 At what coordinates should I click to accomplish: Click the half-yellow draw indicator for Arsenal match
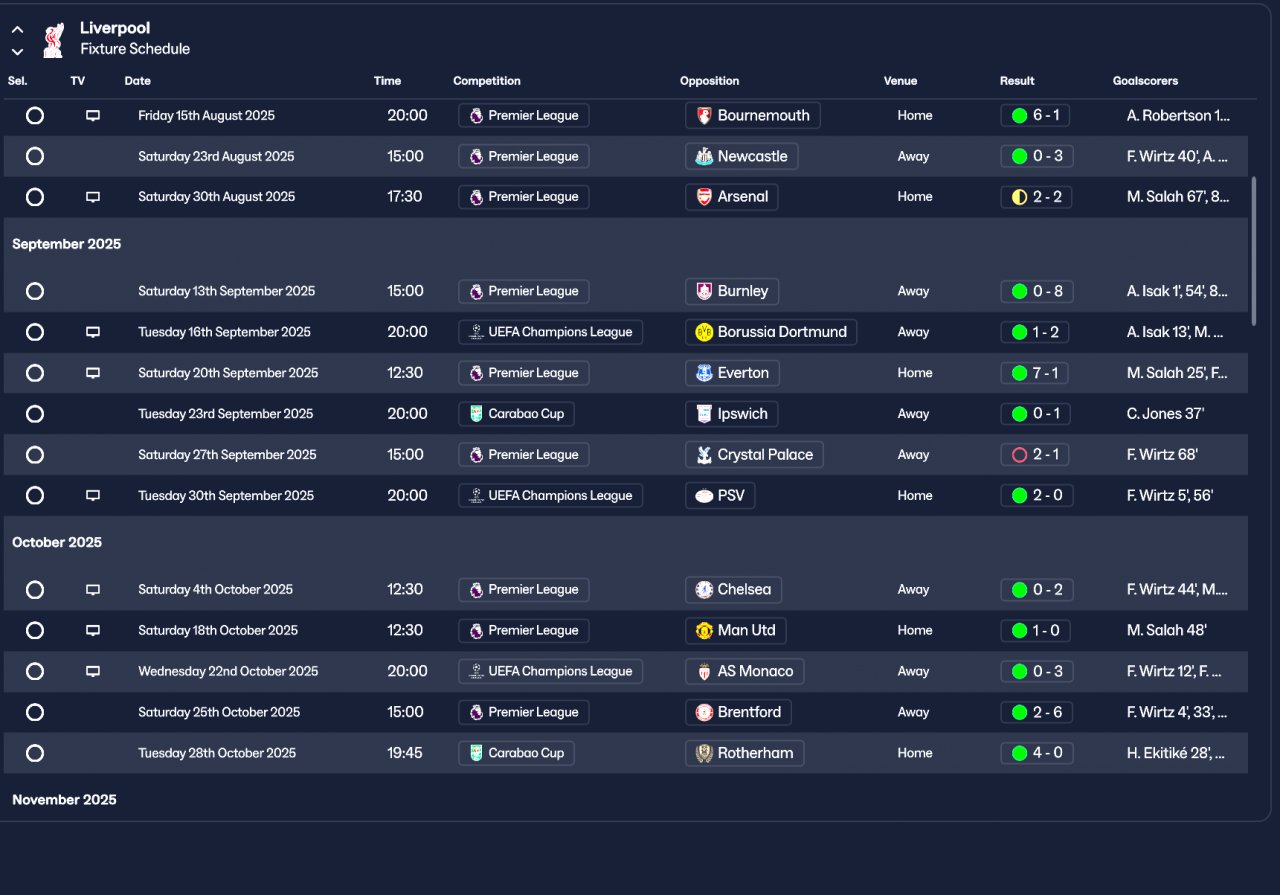[x=1020, y=197]
